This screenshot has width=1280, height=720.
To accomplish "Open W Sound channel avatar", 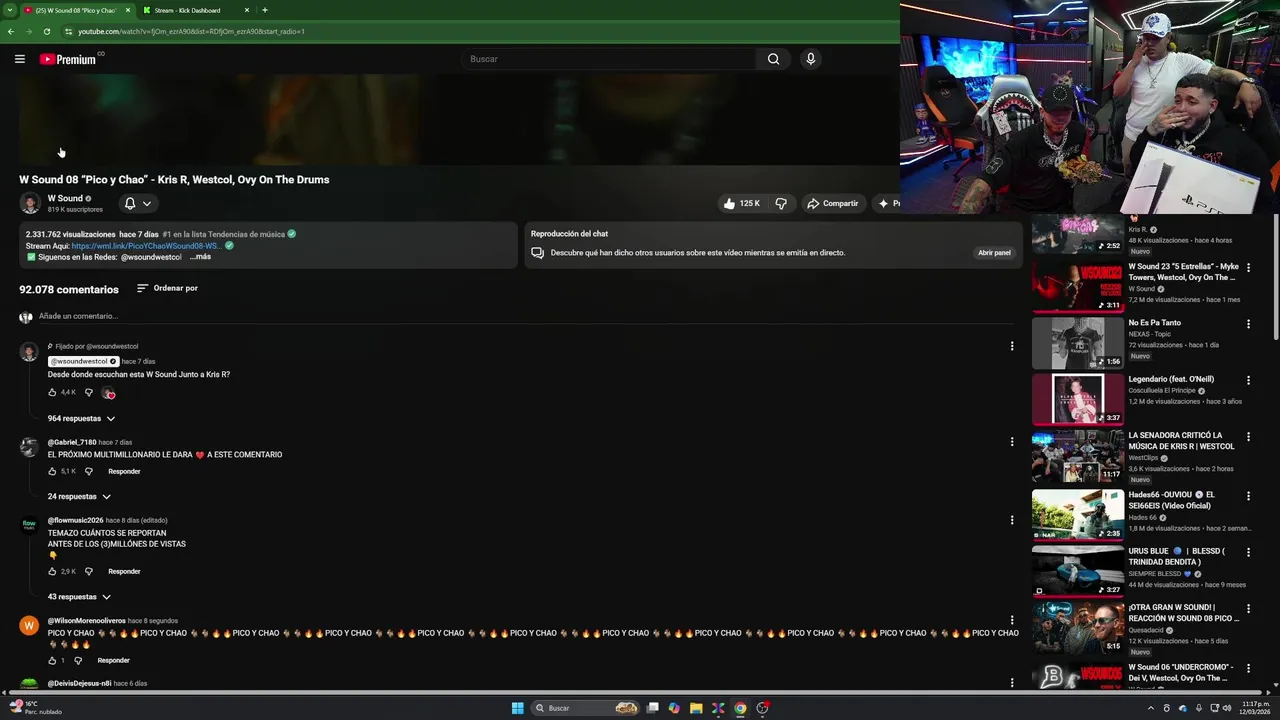I will [30, 204].
